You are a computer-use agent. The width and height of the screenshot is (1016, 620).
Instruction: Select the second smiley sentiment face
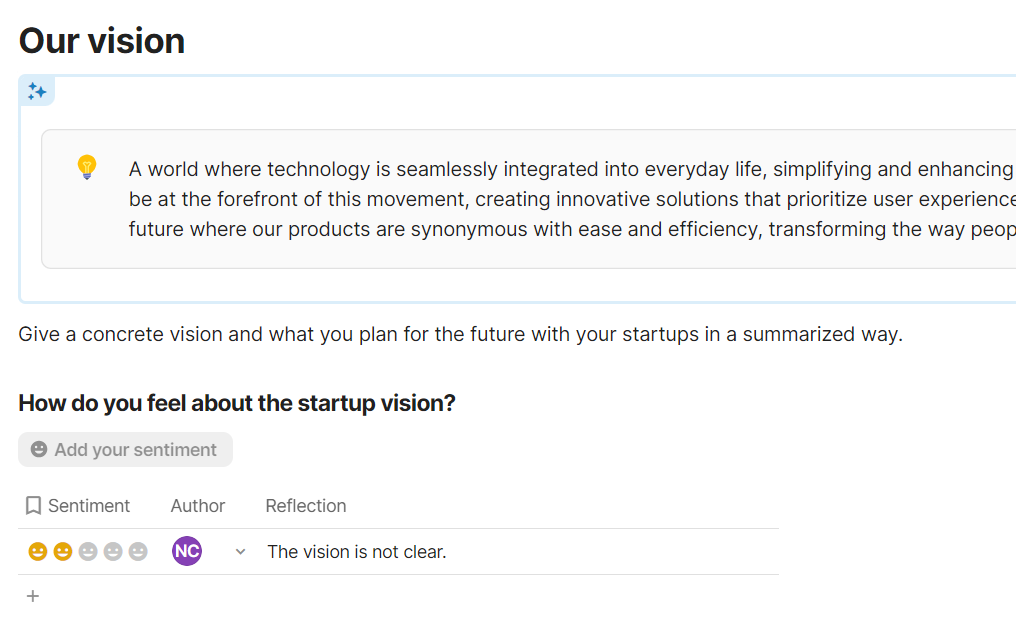[x=63, y=551]
